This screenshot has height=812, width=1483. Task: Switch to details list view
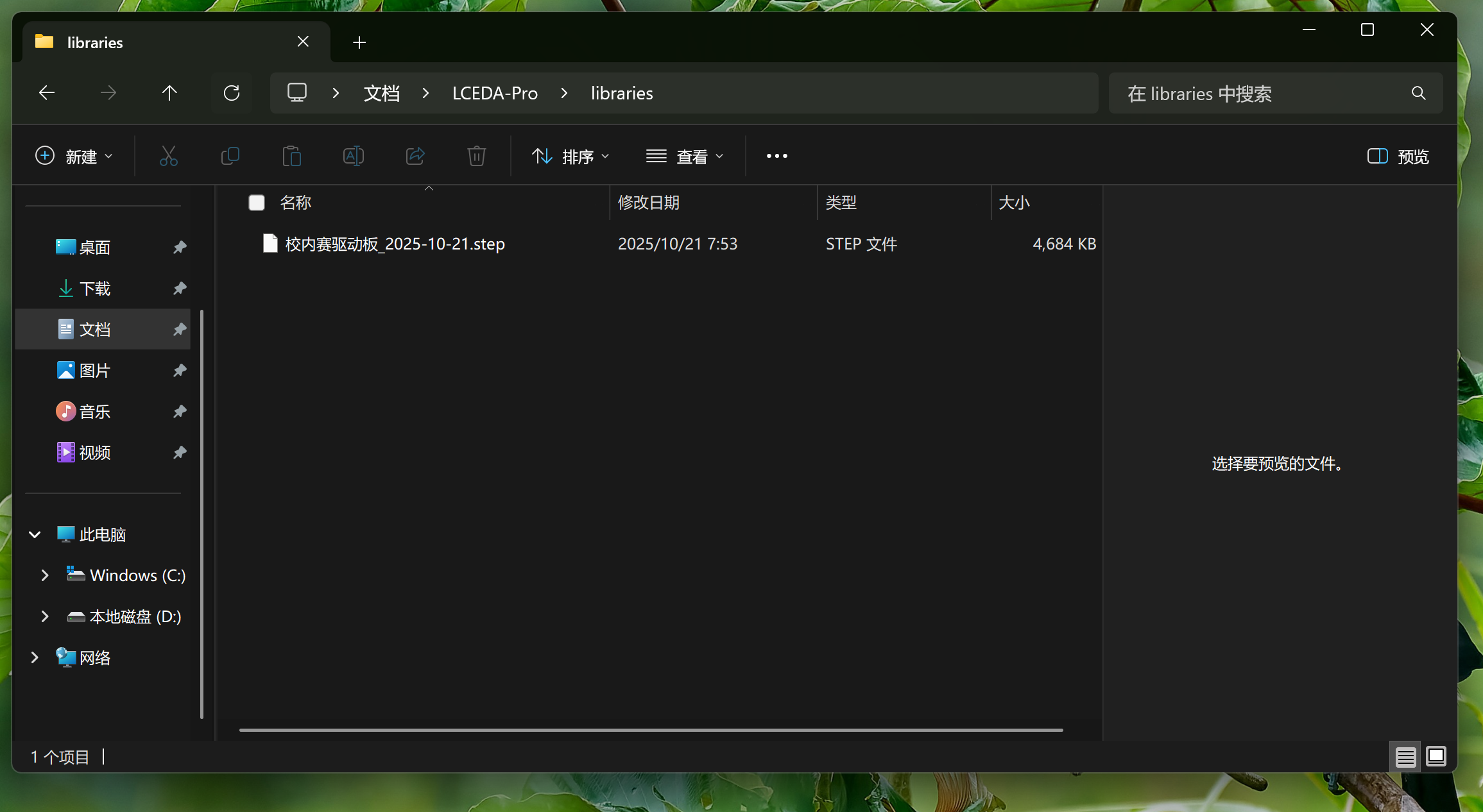point(1405,757)
